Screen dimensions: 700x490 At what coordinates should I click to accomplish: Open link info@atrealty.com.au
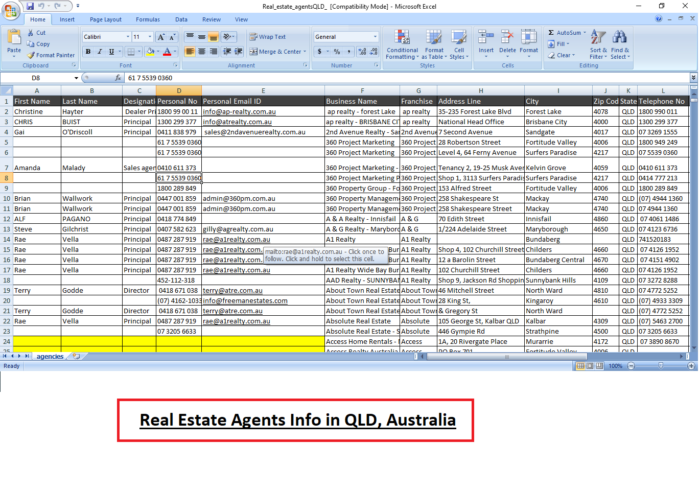[237, 122]
